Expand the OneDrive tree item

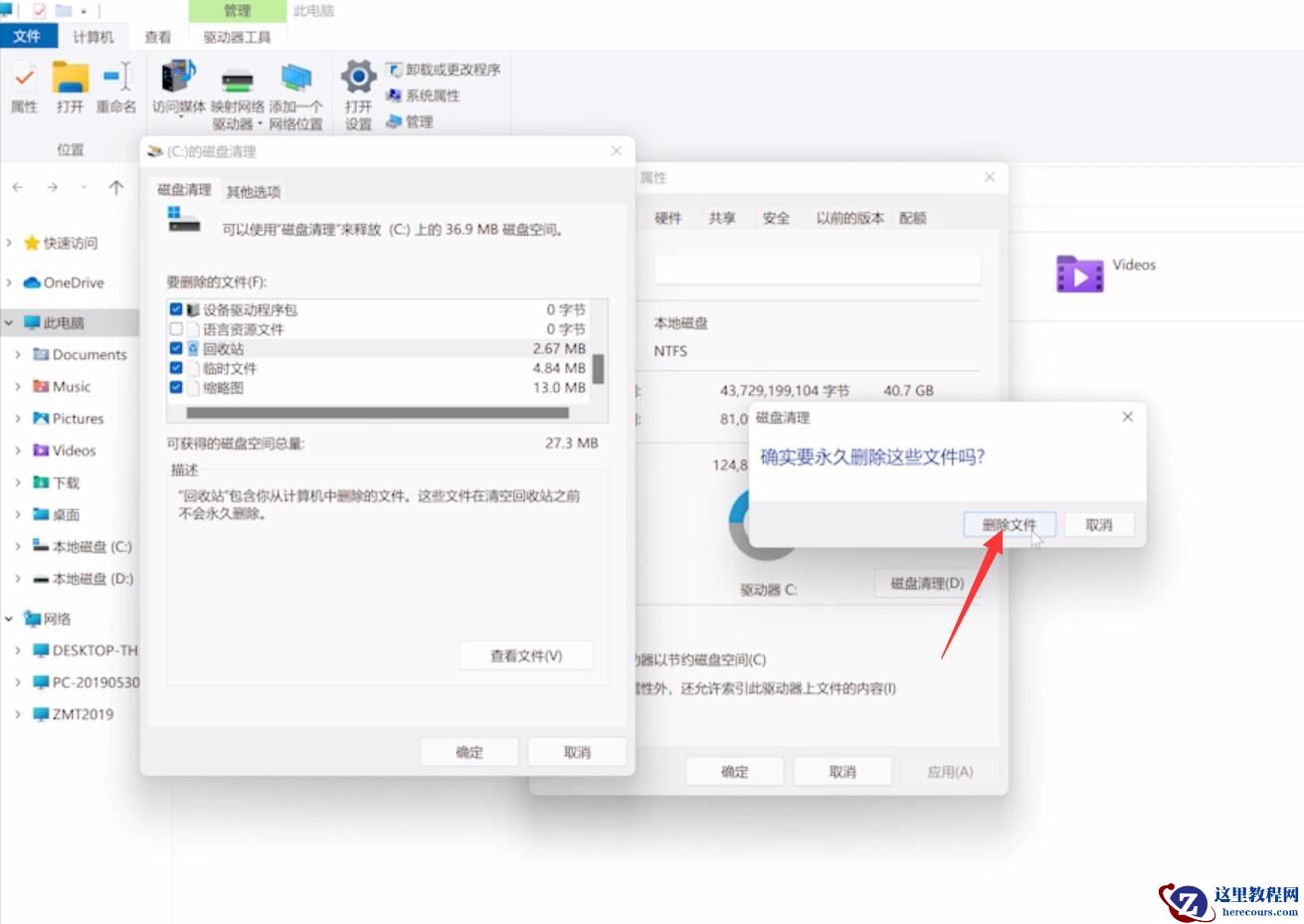click(10, 282)
